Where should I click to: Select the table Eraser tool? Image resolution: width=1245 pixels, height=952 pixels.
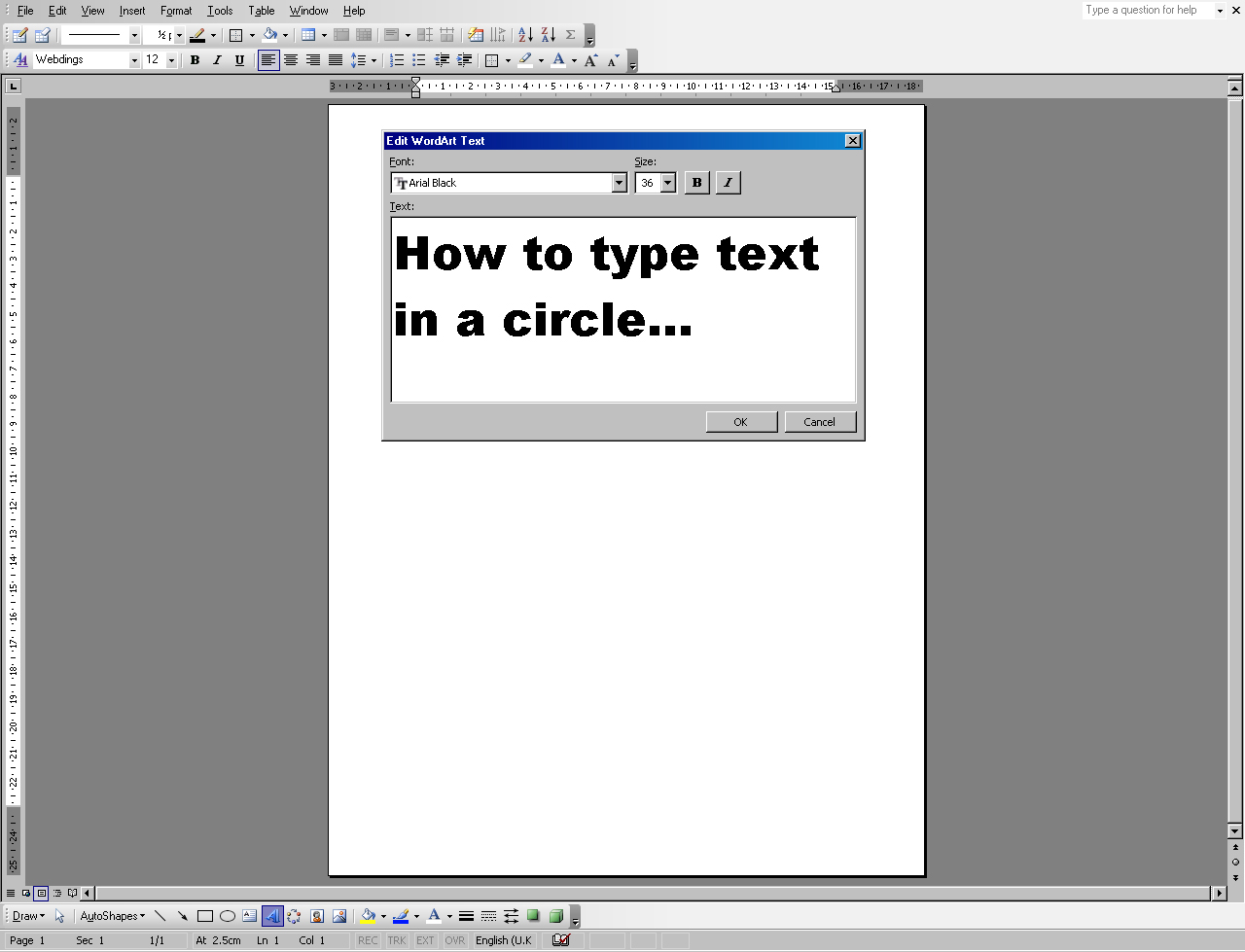click(42, 35)
